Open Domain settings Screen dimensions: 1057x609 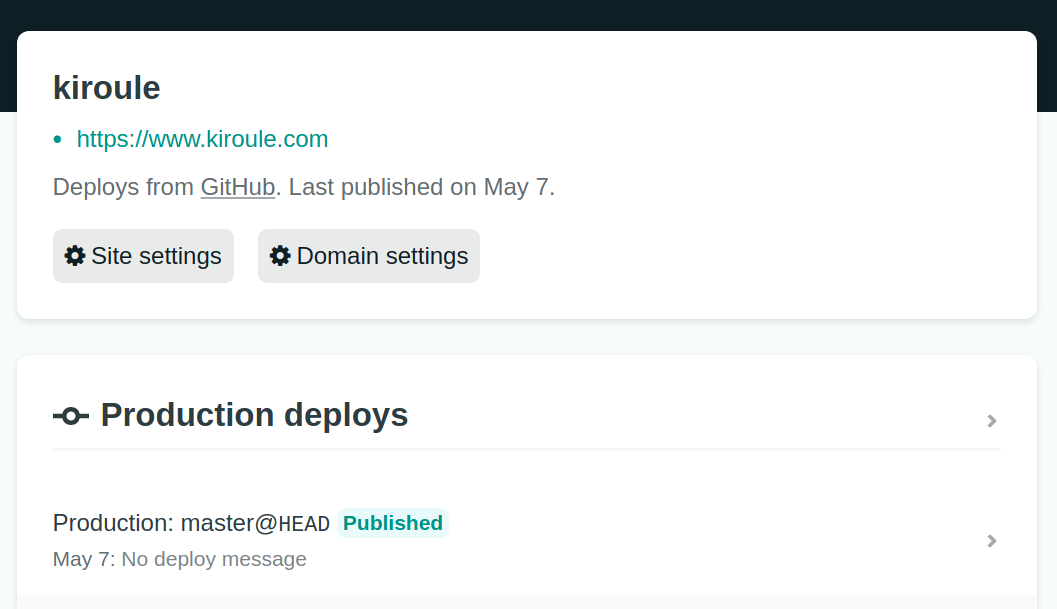coord(369,256)
